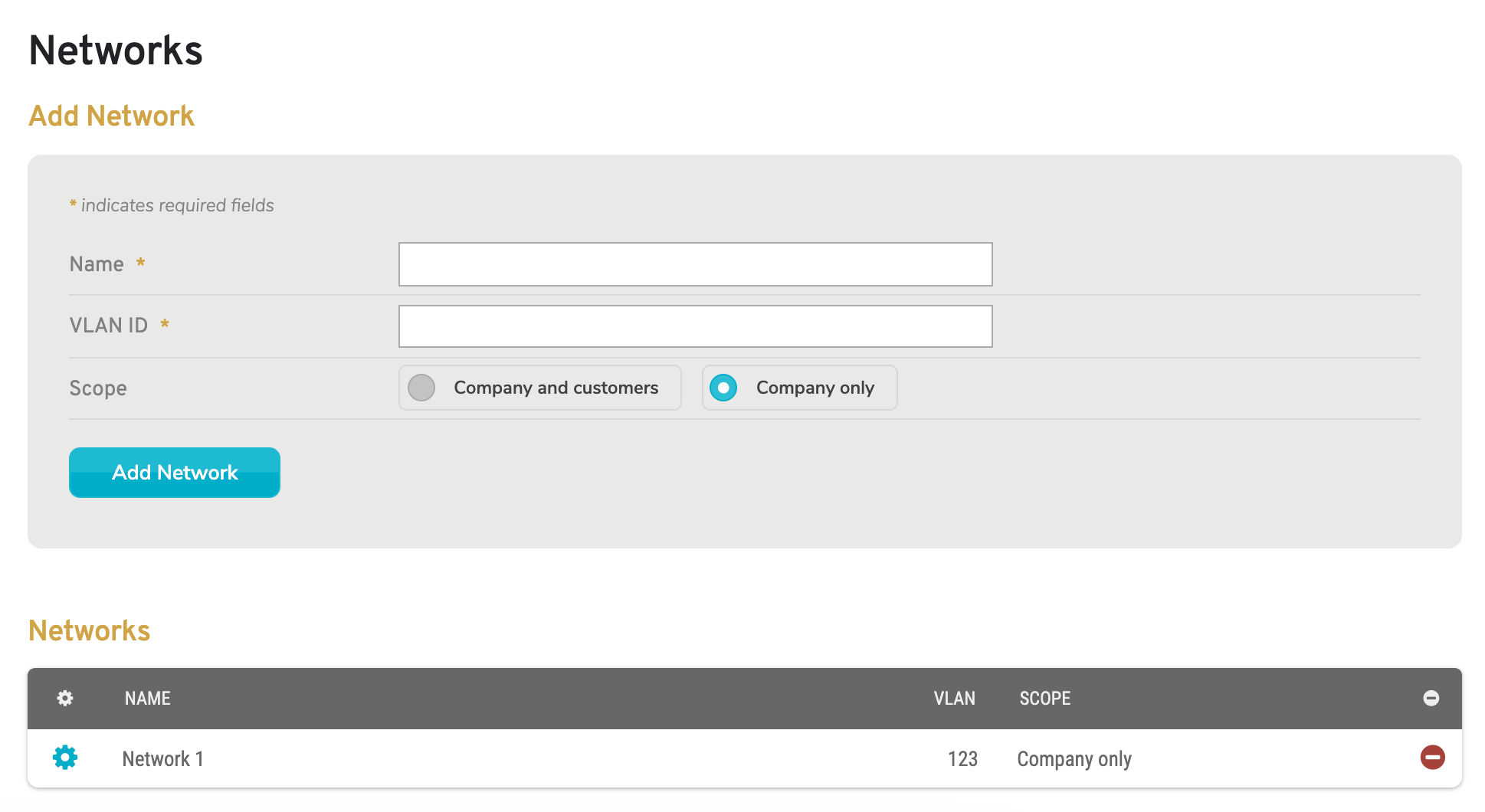
Task: Select the Company and customers scope
Action: click(421, 388)
